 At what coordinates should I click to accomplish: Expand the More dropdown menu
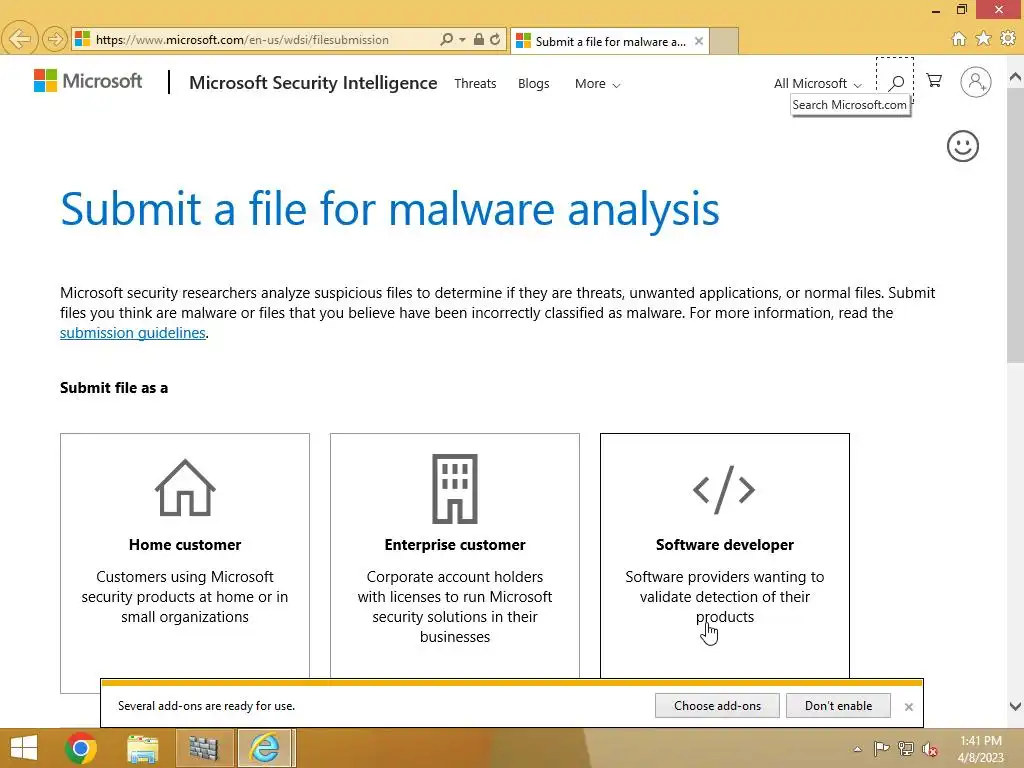pyautogui.click(x=597, y=84)
